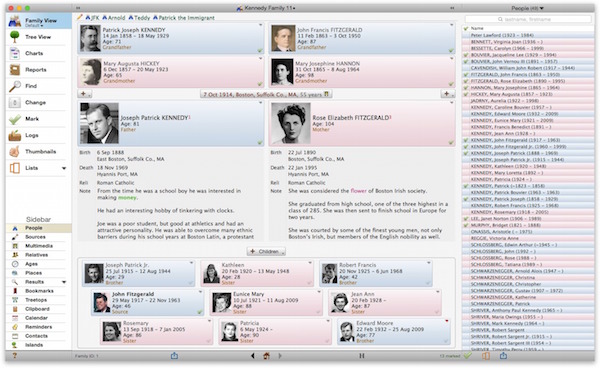Toggle the mark for LEE, Janet Norton in list
The image size is (600, 368).
[466, 219]
